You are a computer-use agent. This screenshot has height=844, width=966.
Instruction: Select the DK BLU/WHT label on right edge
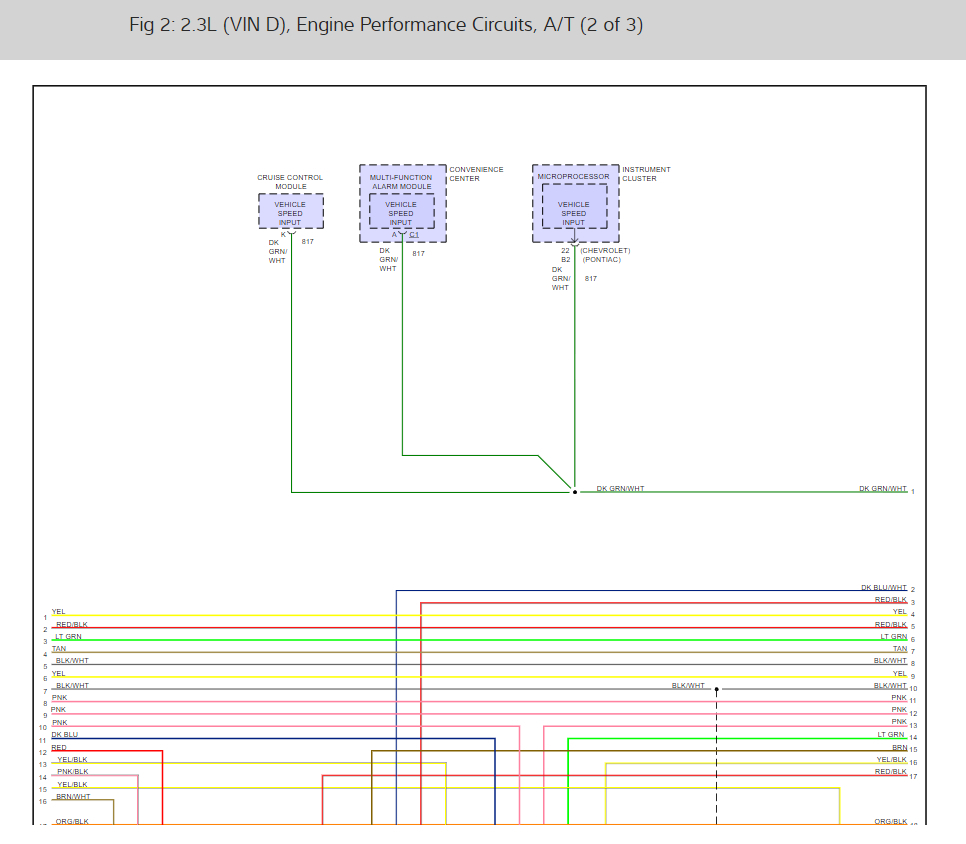click(x=883, y=588)
